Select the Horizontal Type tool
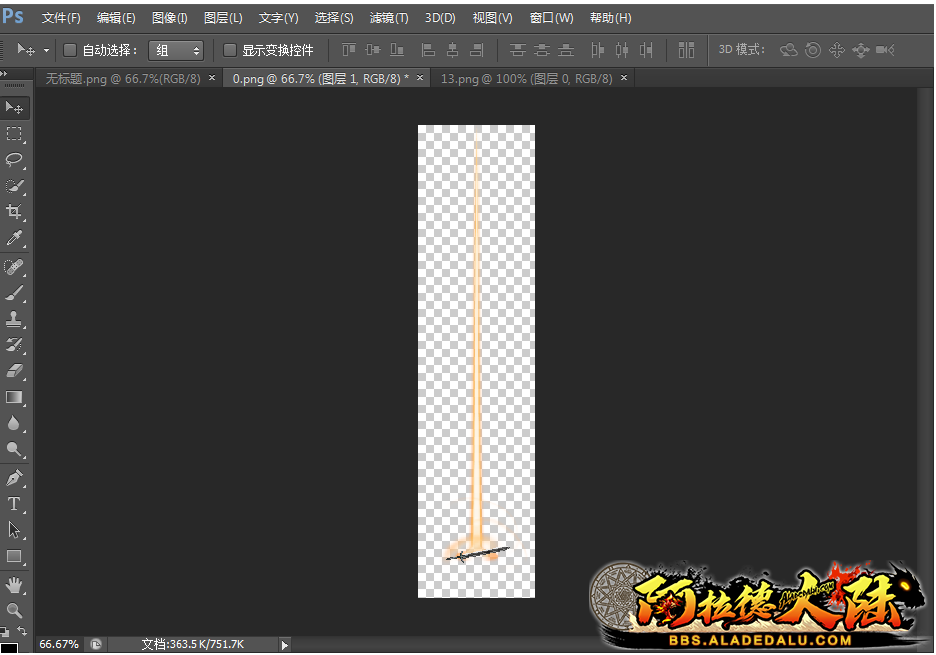Image resolution: width=936 pixels, height=655 pixels. point(15,504)
